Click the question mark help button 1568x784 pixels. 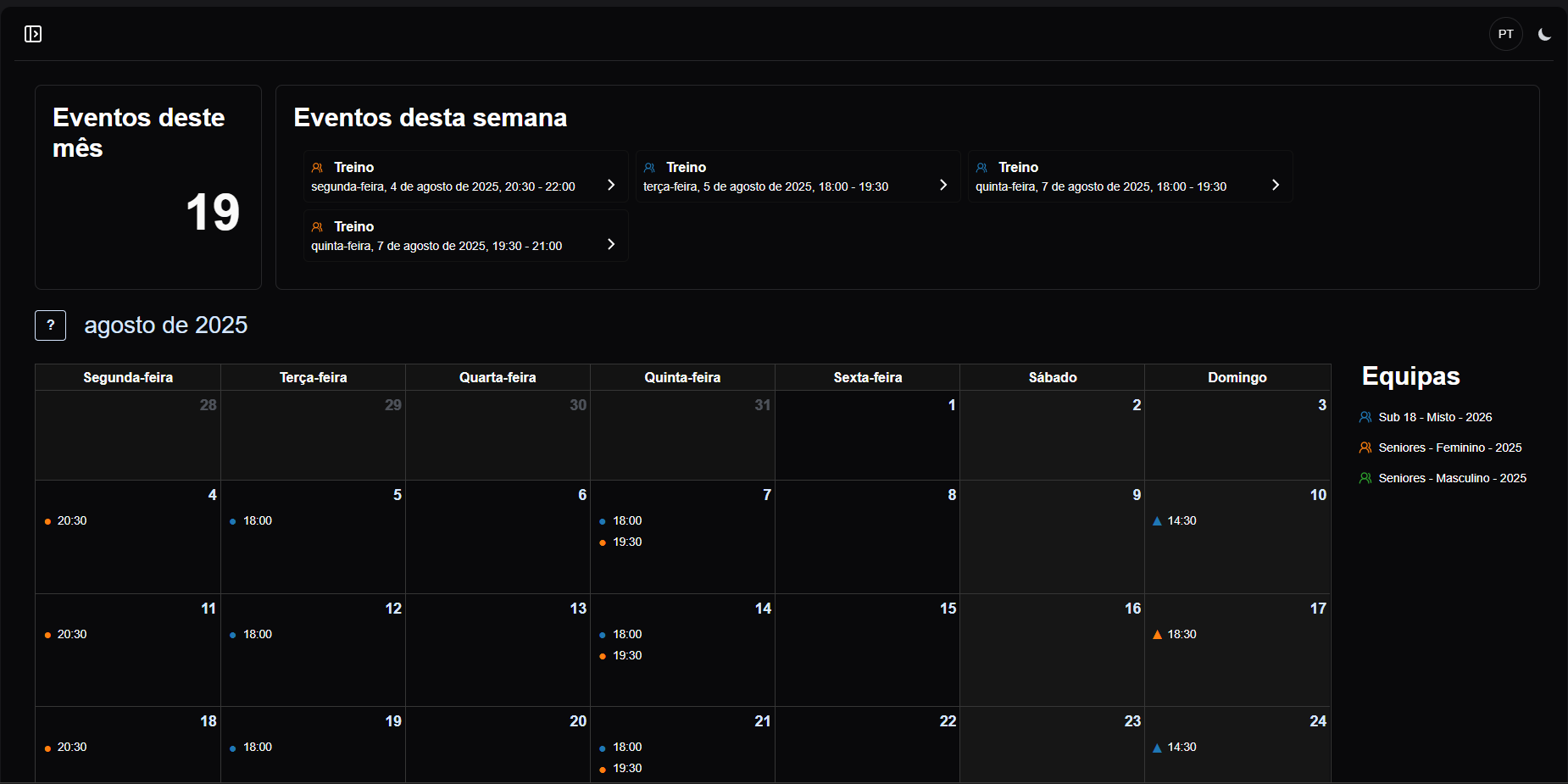click(x=51, y=325)
